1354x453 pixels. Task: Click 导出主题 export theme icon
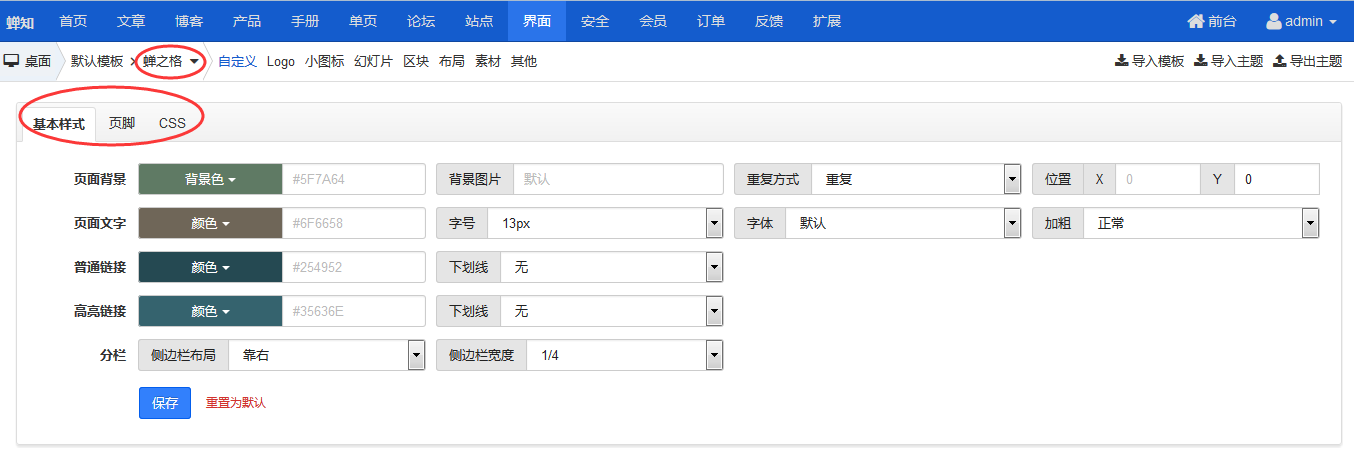1279,61
